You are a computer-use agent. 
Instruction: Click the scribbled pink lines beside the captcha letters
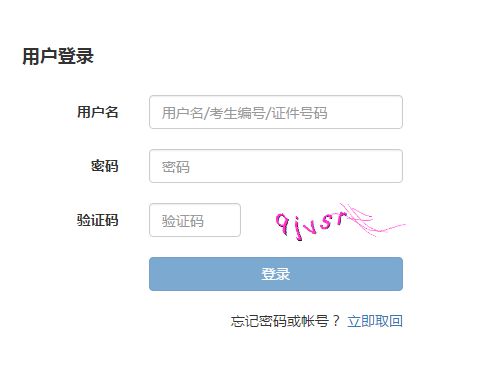tap(373, 220)
